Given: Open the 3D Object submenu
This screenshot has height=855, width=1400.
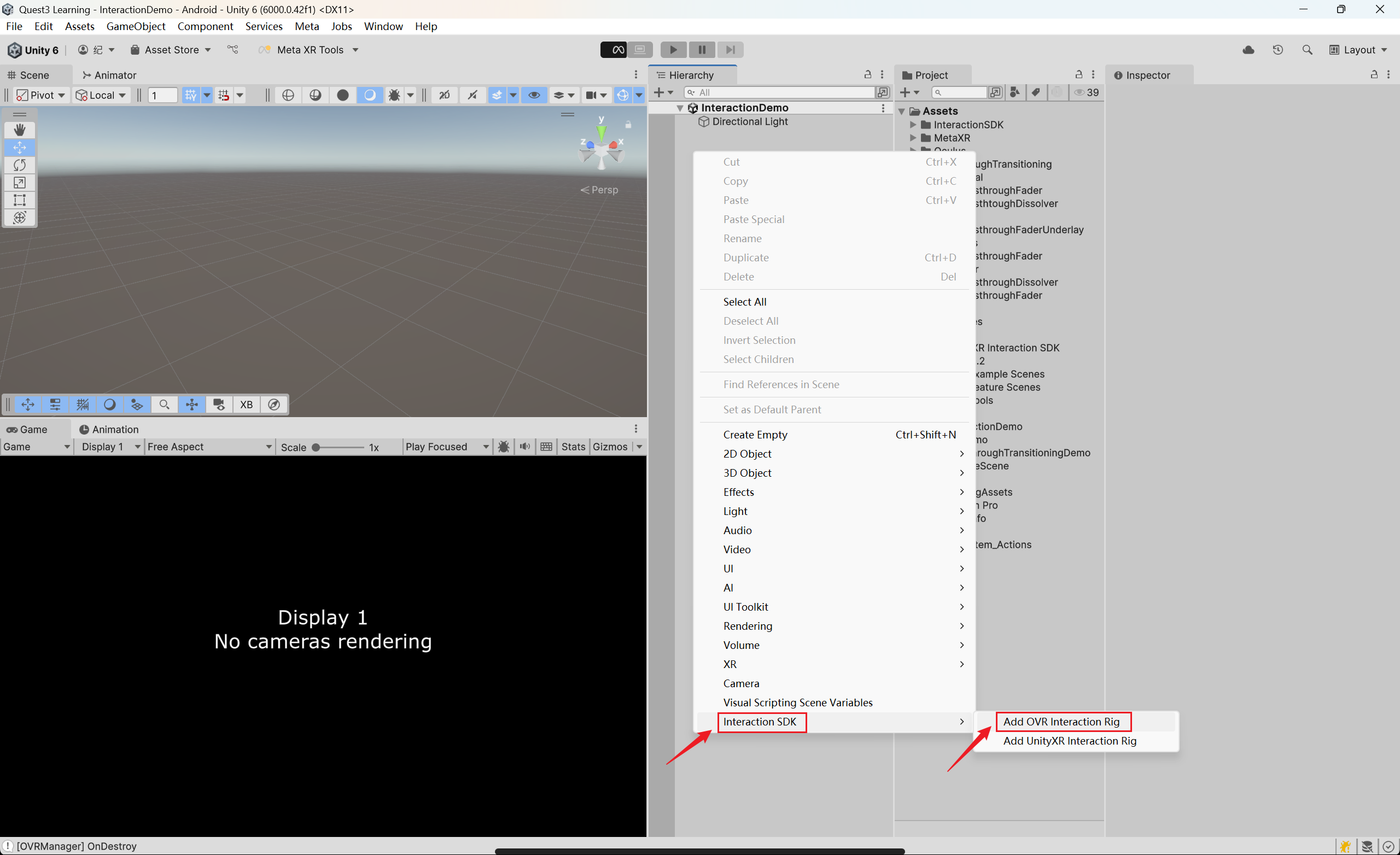Looking at the screenshot, I should (x=835, y=473).
